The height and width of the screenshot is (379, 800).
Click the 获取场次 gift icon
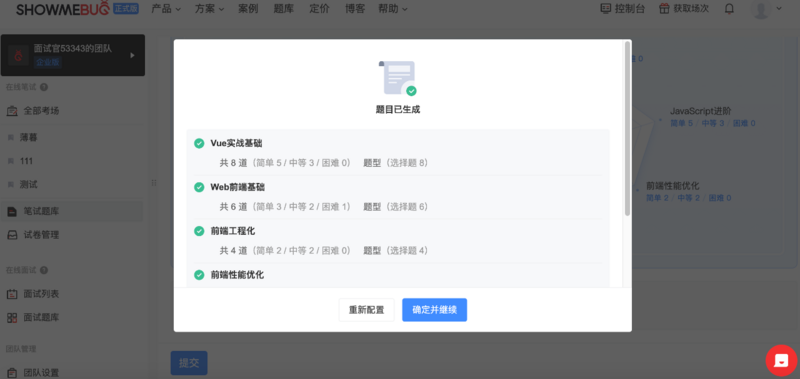(664, 9)
